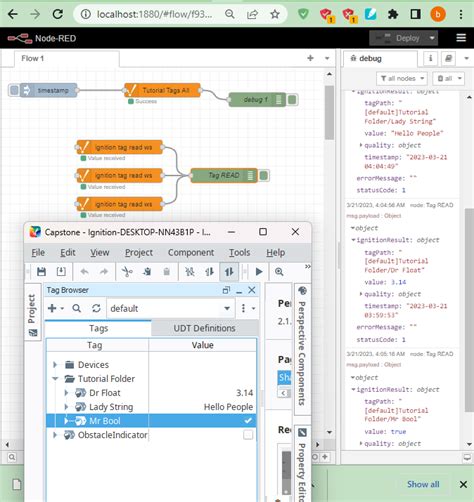Click the workflow search icon below canvas
The image size is (474, 502).
pos(12,457)
